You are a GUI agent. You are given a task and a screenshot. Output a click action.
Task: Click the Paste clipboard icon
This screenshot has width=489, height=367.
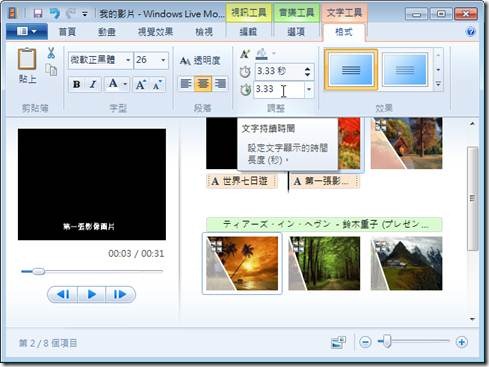click(27, 59)
